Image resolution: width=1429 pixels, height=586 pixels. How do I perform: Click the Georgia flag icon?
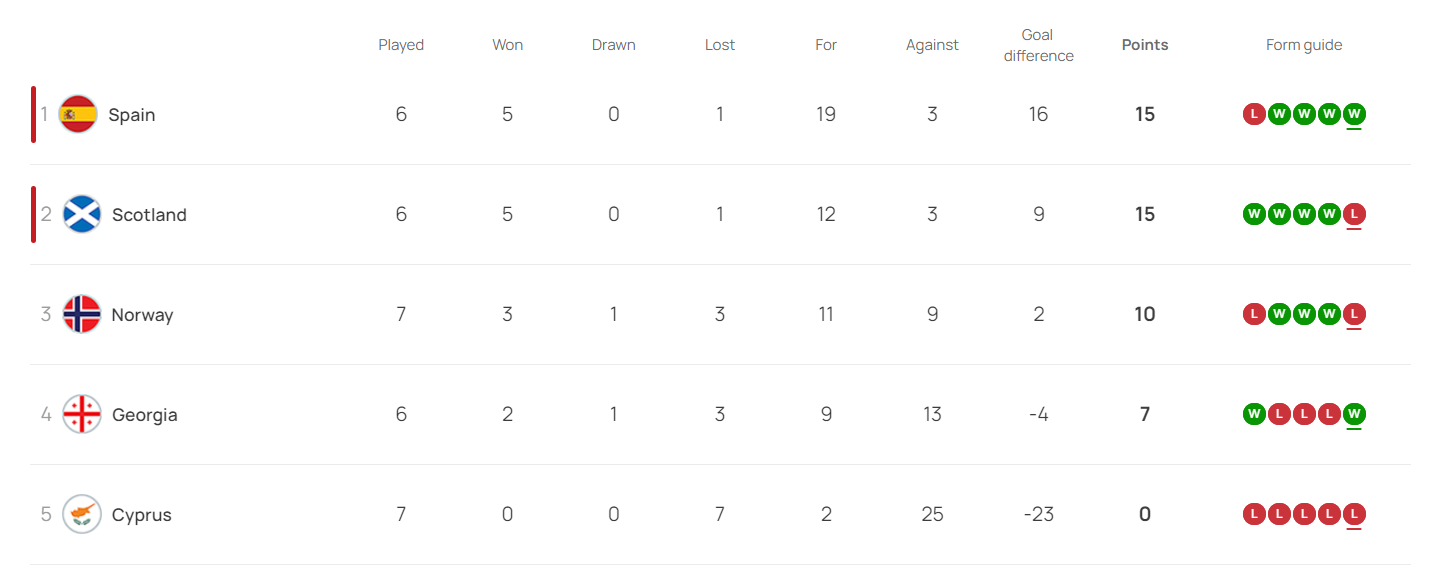point(82,415)
